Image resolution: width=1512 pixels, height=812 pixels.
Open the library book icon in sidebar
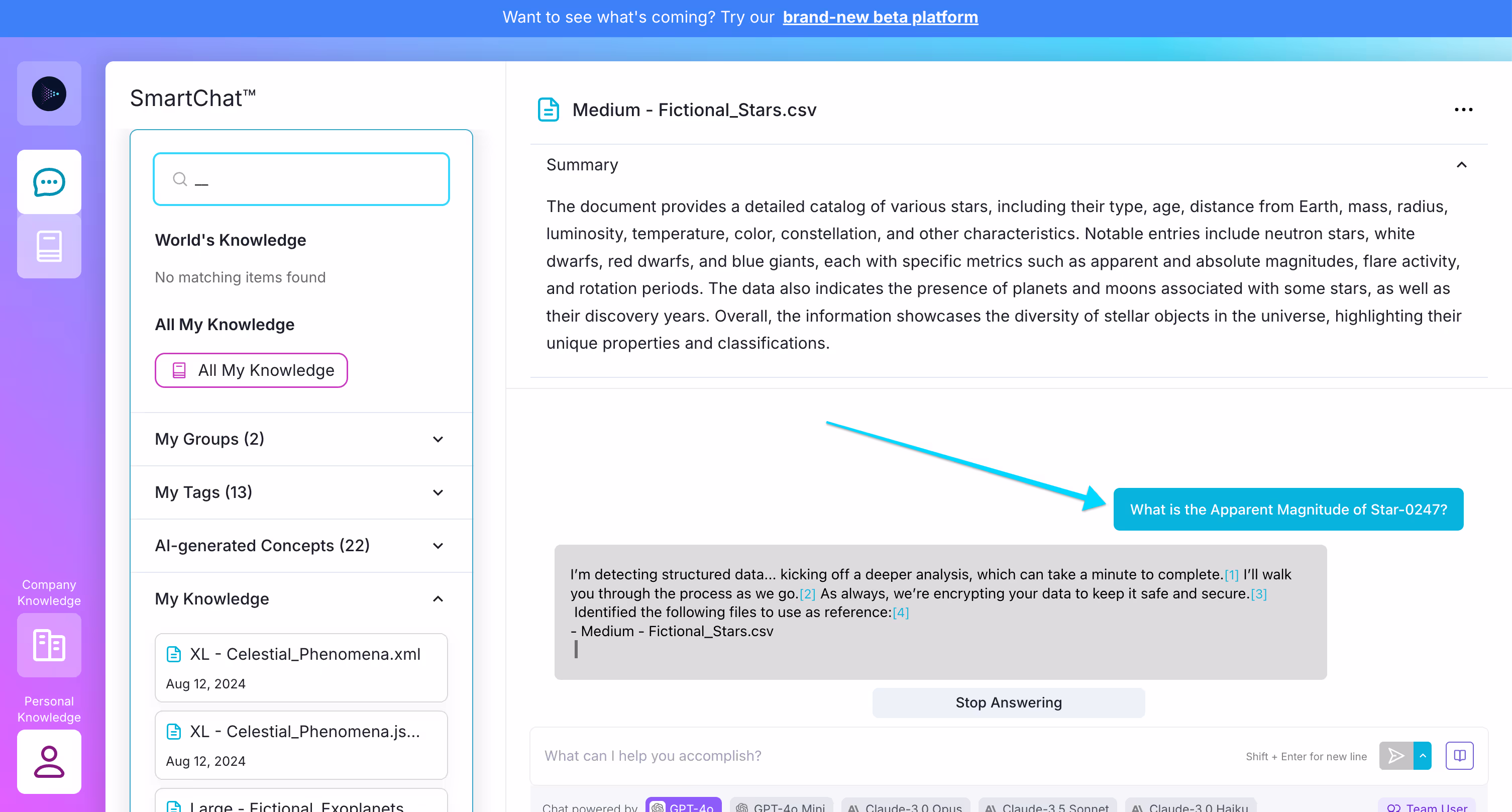[49, 246]
